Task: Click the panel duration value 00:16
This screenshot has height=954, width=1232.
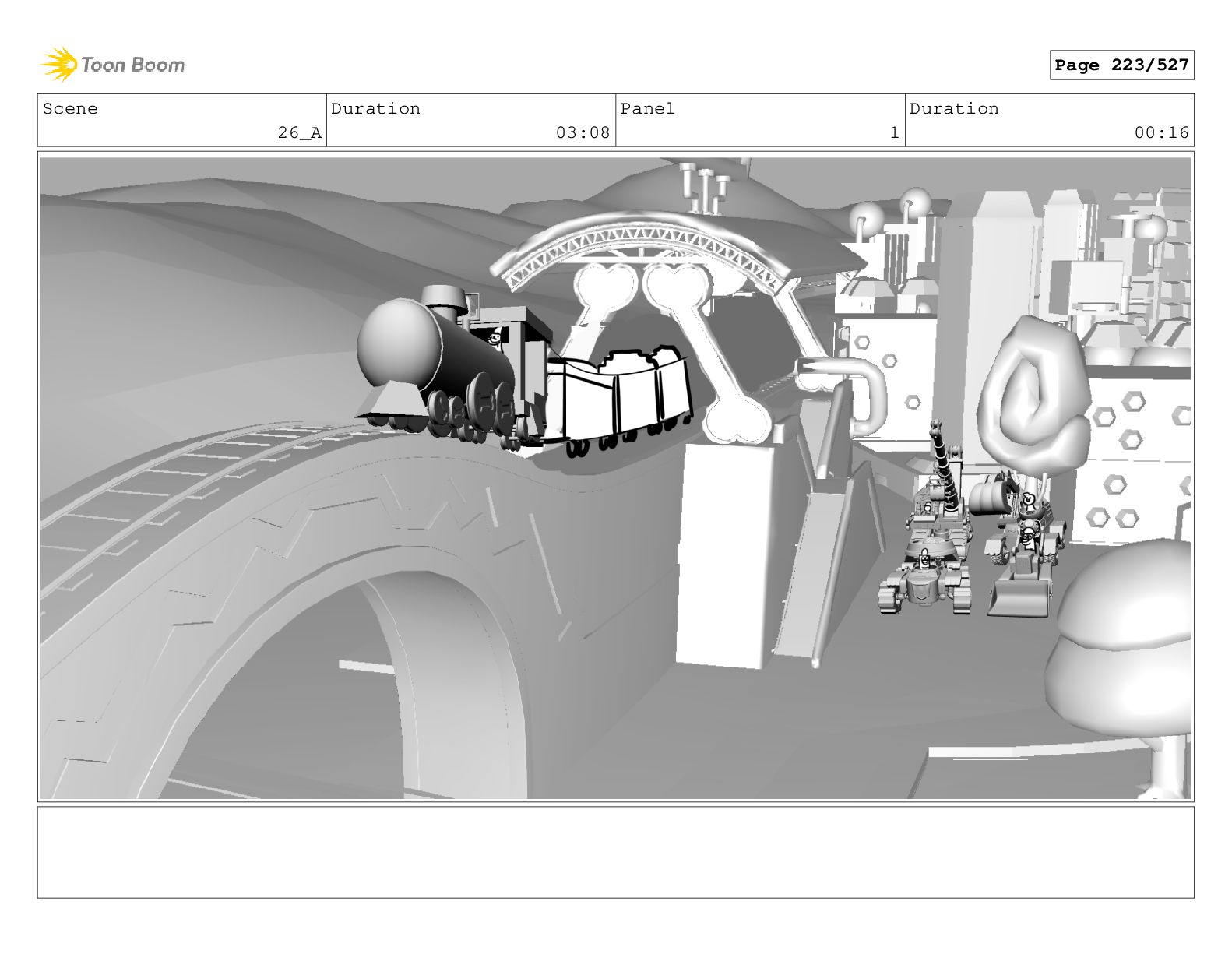Action: point(1161,133)
